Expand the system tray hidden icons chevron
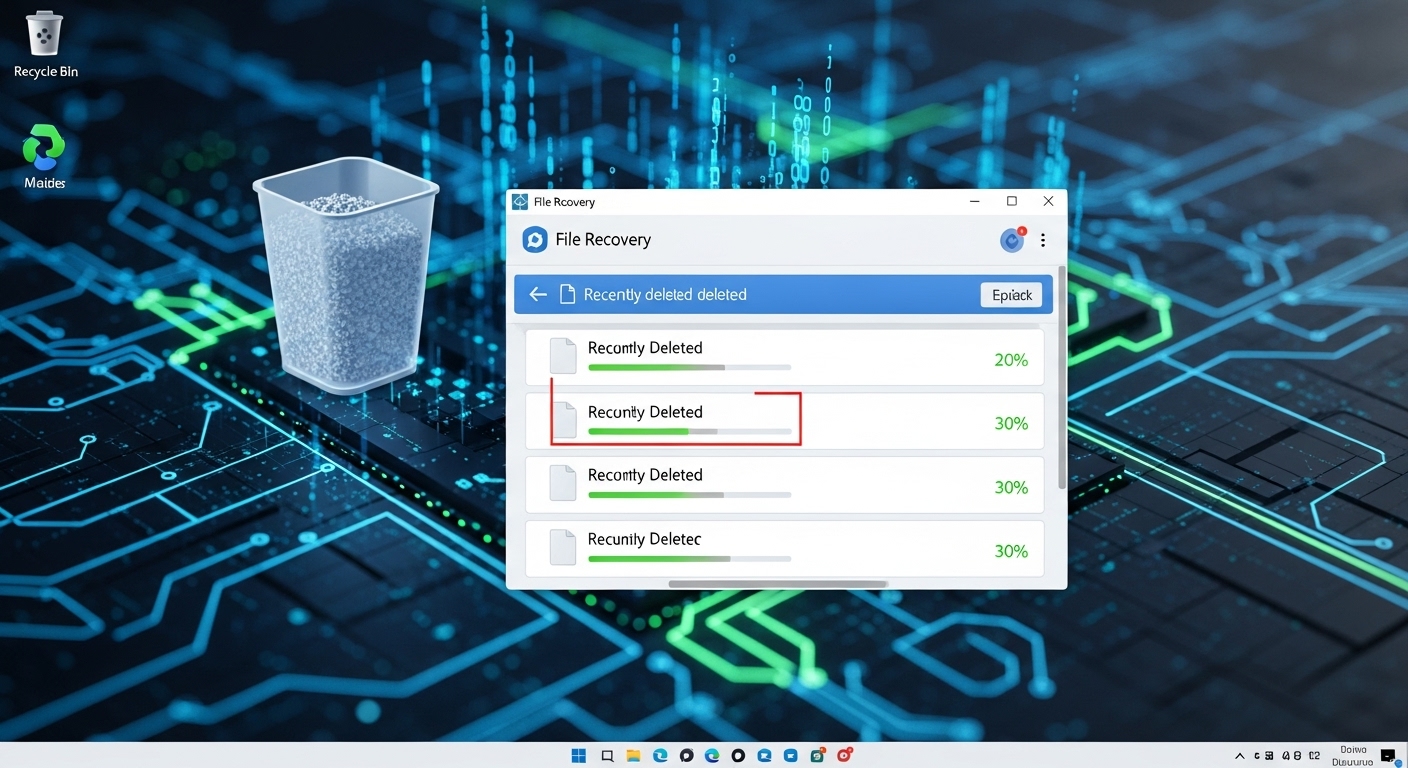1408x768 pixels. coord(1241,756)
